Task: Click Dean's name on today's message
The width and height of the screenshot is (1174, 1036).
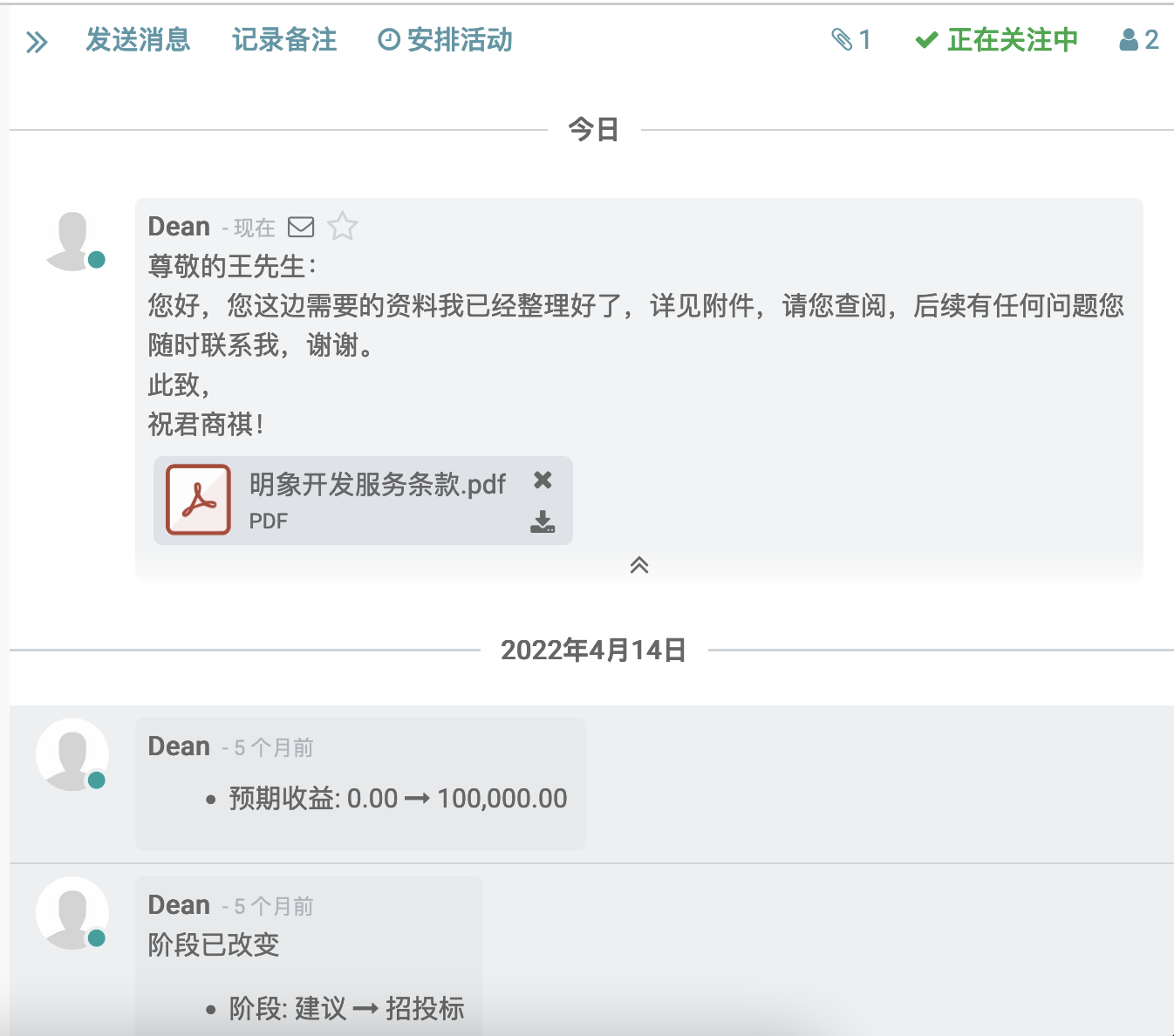Action: coord(179,227)
